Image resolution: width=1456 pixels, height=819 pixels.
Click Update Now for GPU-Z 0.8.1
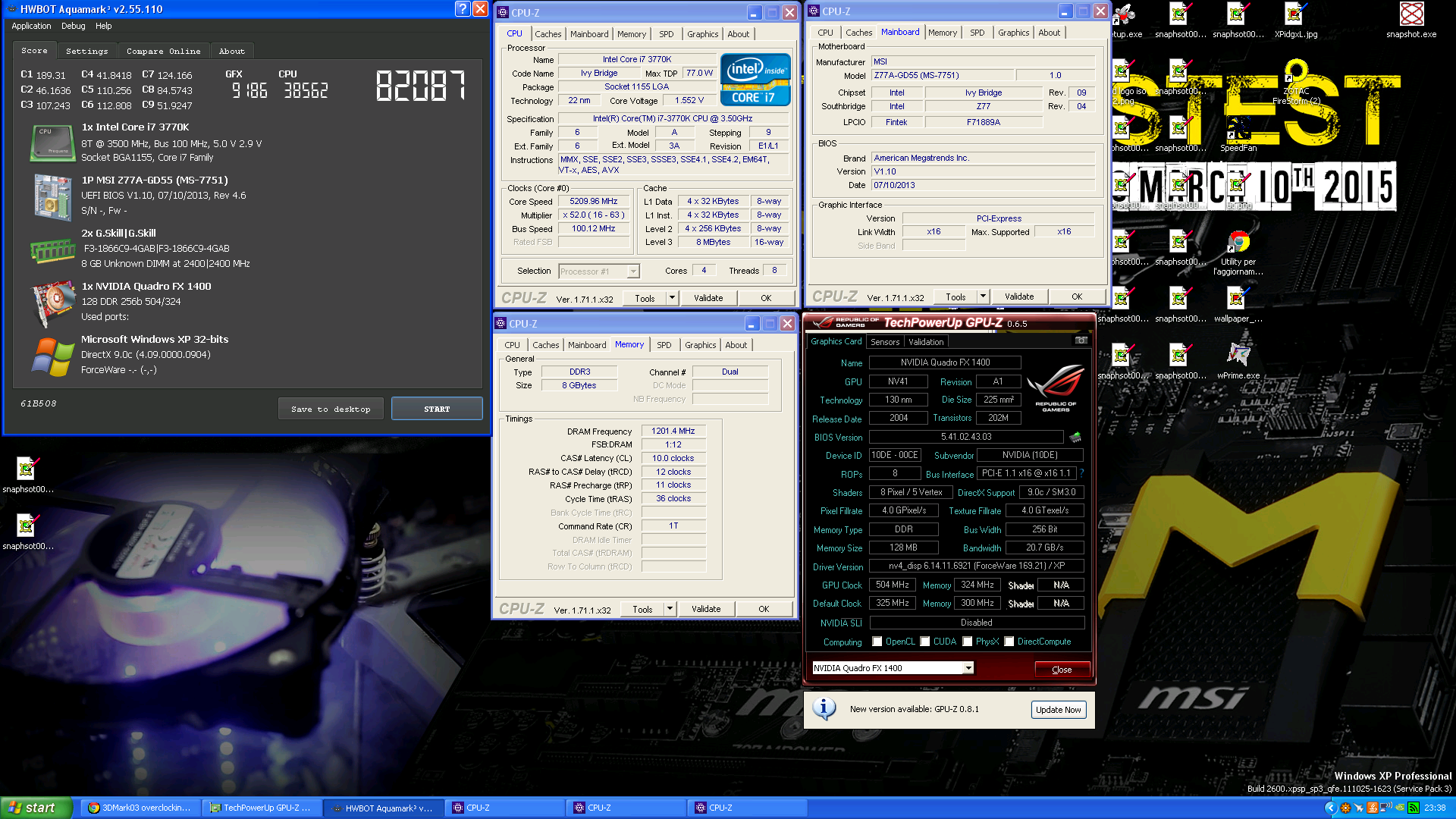pyautogui.click(x=1059, y=710)
